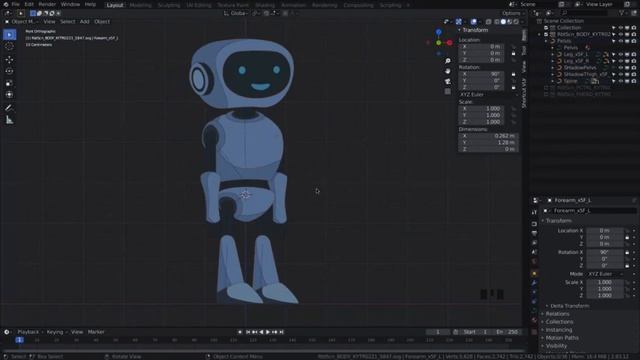This screenshot has height=360, width=640.
Task: Disable render camera icon for Leg_xSF_R
Action: coord(634,61)
